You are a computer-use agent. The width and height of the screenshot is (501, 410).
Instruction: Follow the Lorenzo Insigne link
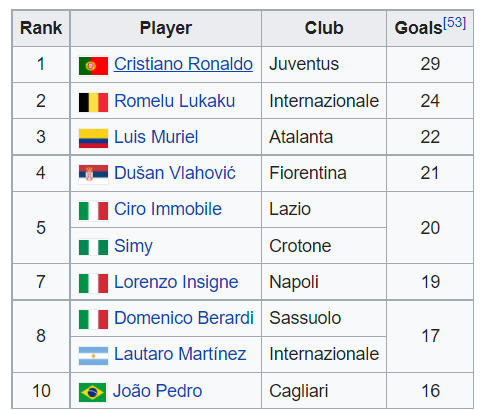[176, 282]
